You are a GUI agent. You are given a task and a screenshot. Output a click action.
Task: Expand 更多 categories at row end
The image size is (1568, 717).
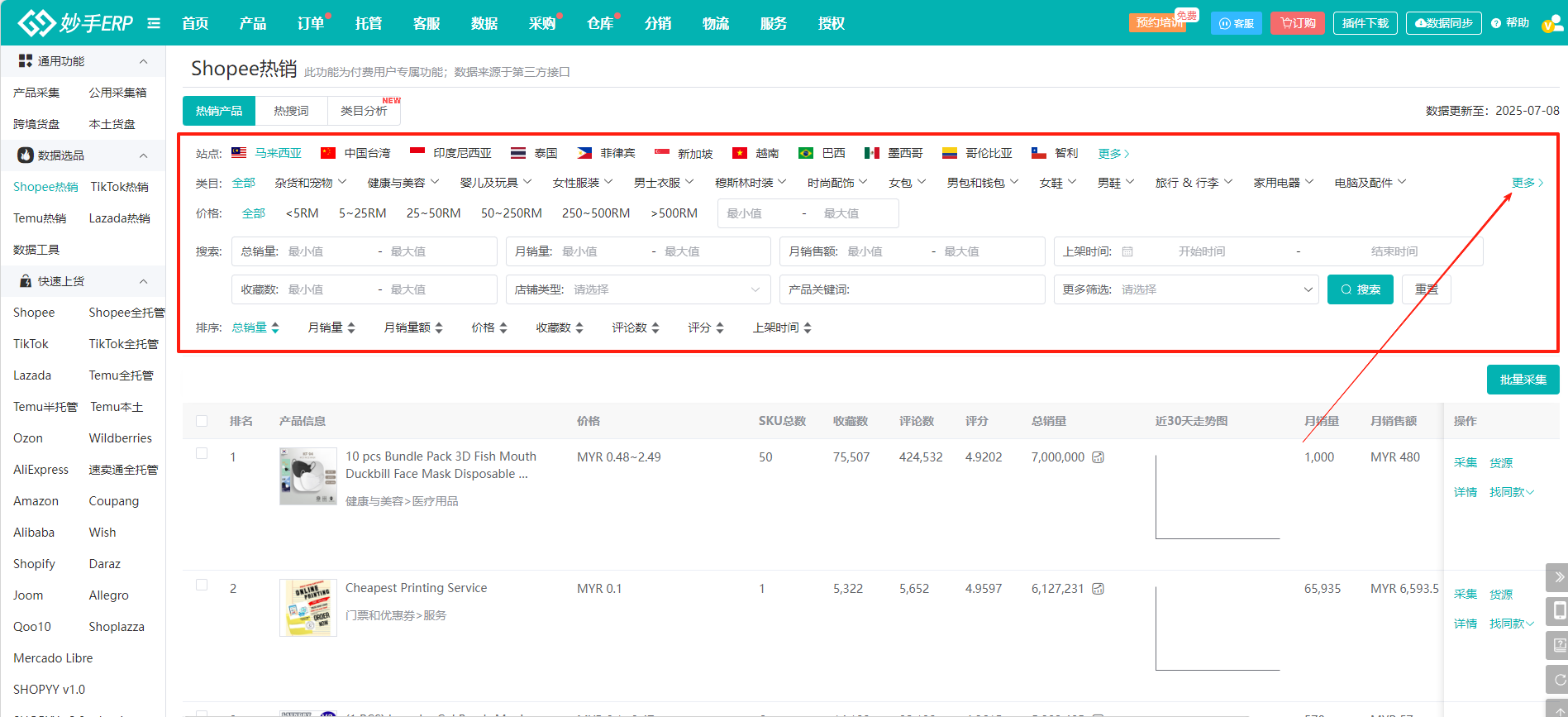pos(1527,183)
